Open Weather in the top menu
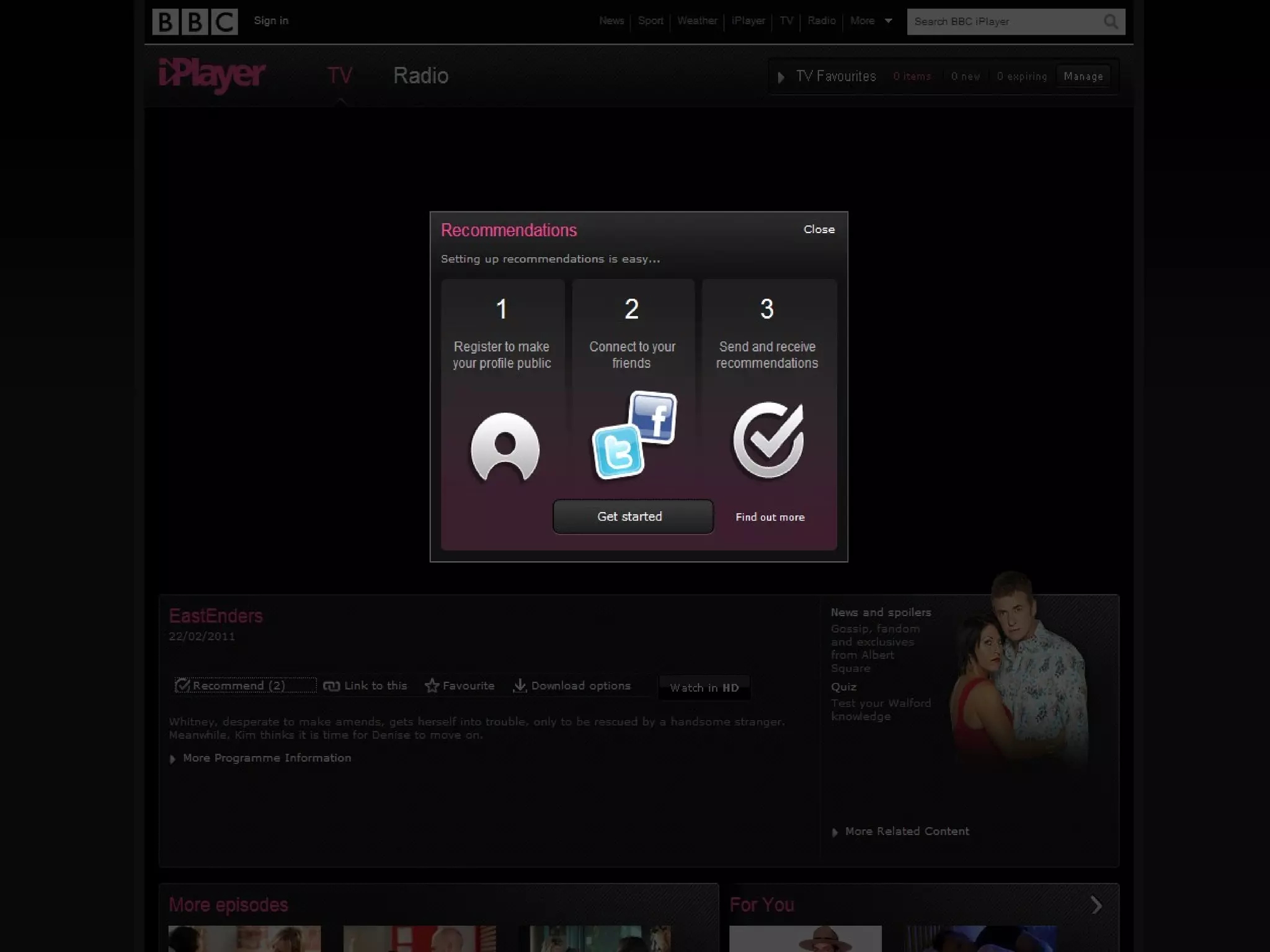The width and height of the screenshot is (1270, 952). pyautogui.click(x=697, y=21)
